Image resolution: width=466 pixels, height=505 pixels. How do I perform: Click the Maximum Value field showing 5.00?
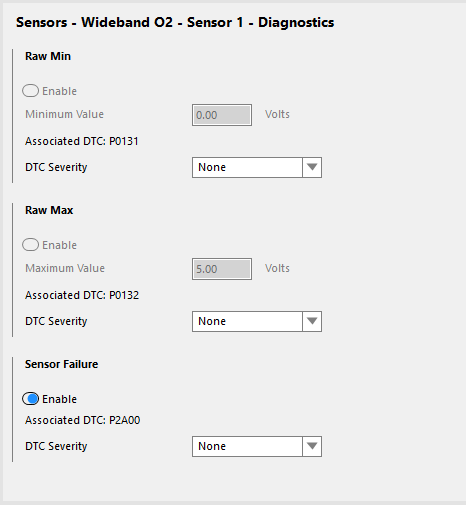click(222, 269)
